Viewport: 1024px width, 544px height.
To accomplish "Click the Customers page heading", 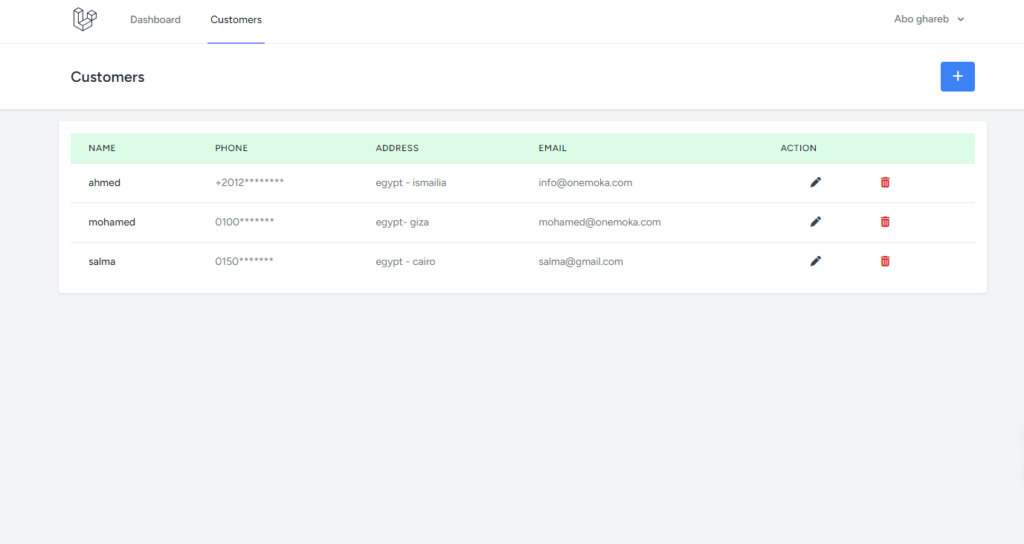I will click(x=108, y=77).
